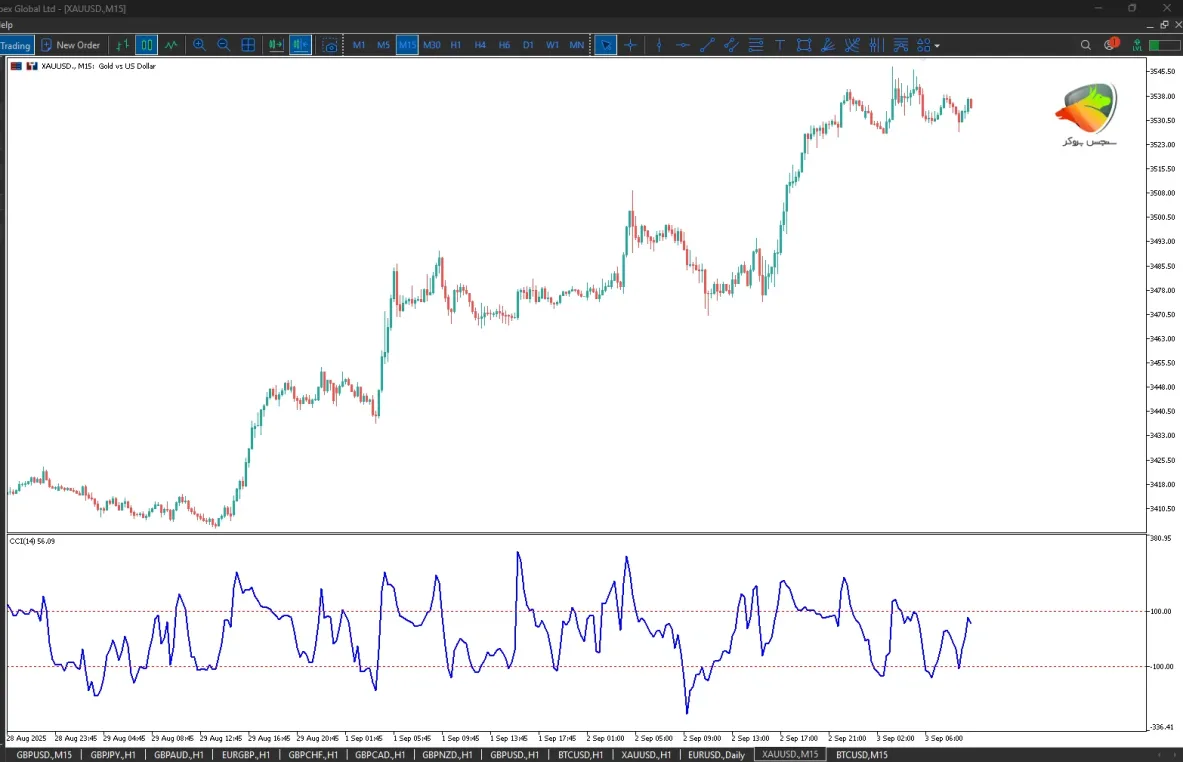Draw a trendline

[x=707, y=45]
